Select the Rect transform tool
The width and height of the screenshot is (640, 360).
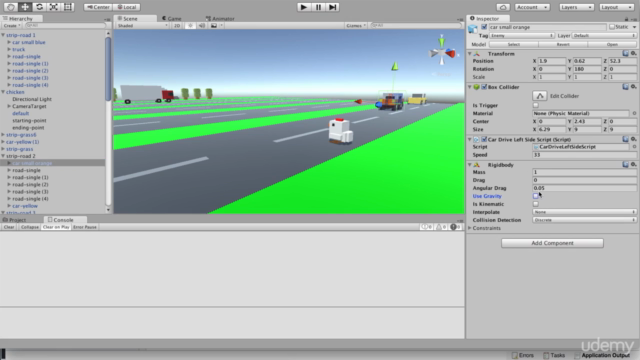[68, 7]
